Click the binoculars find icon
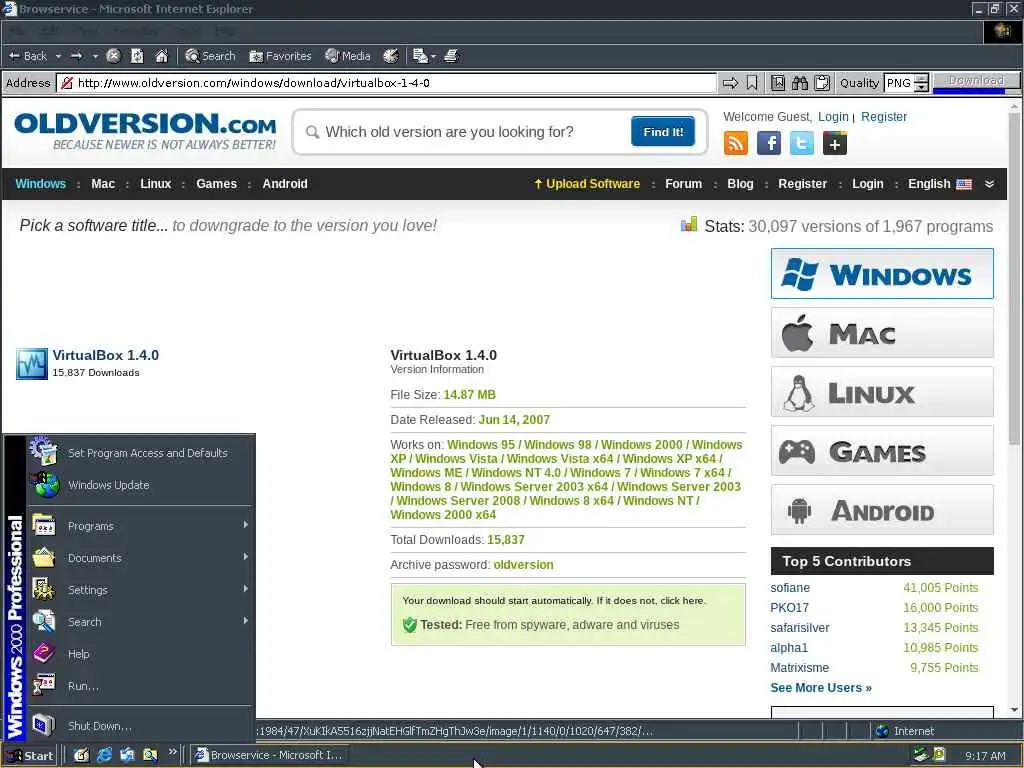Screen dimensions: 1024x768 click(800, 83)
